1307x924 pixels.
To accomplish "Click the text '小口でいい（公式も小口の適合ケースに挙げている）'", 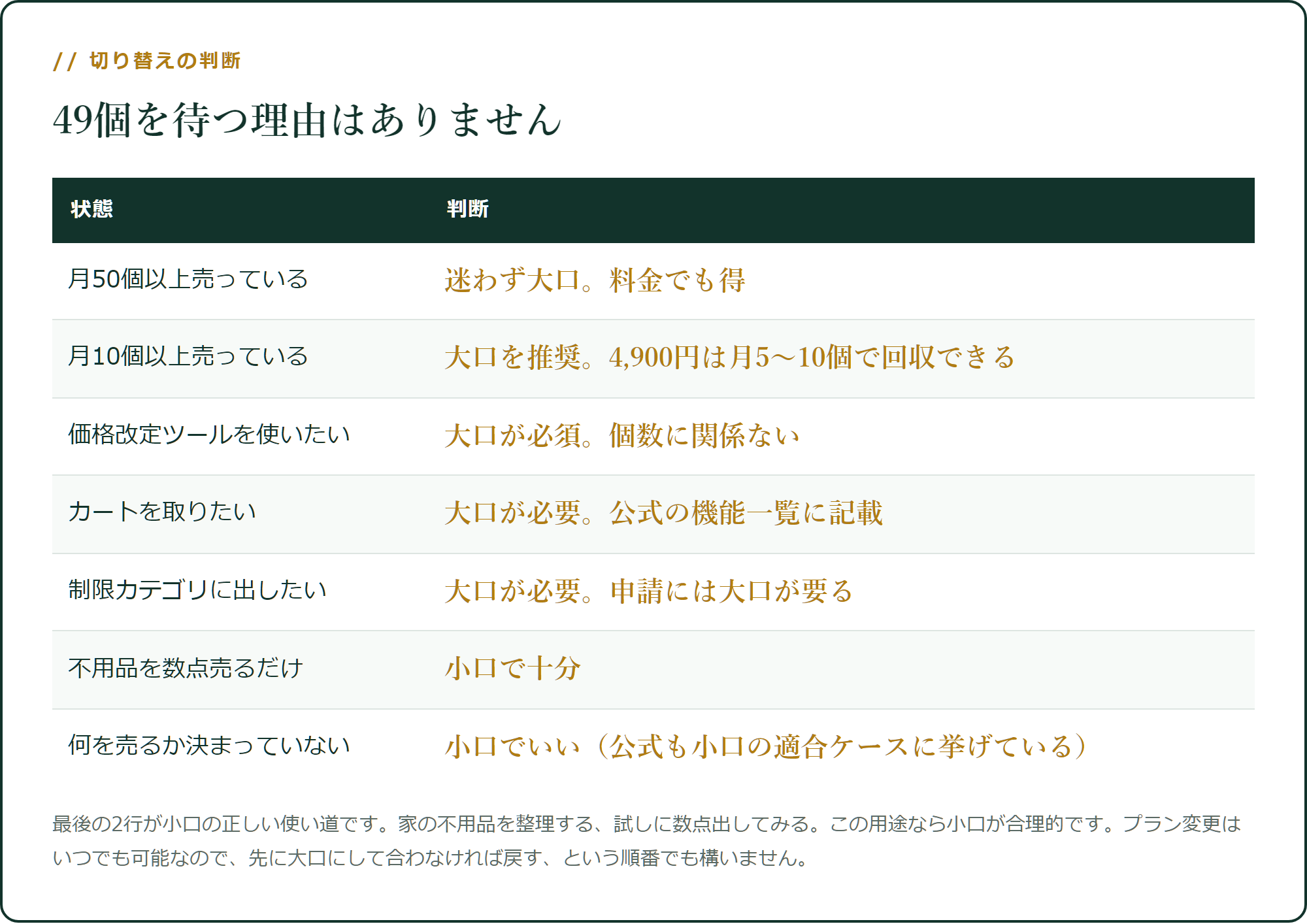I will [767, 746].
